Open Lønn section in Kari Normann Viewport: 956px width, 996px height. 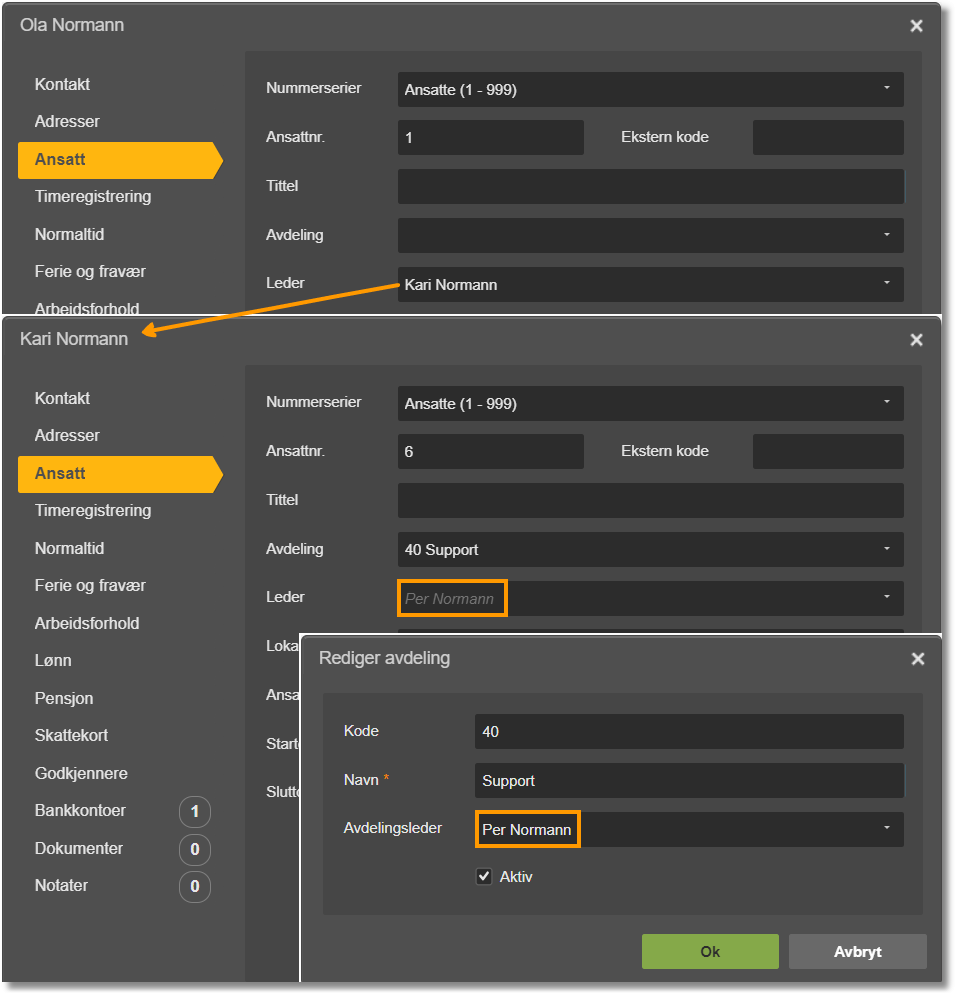53,661
